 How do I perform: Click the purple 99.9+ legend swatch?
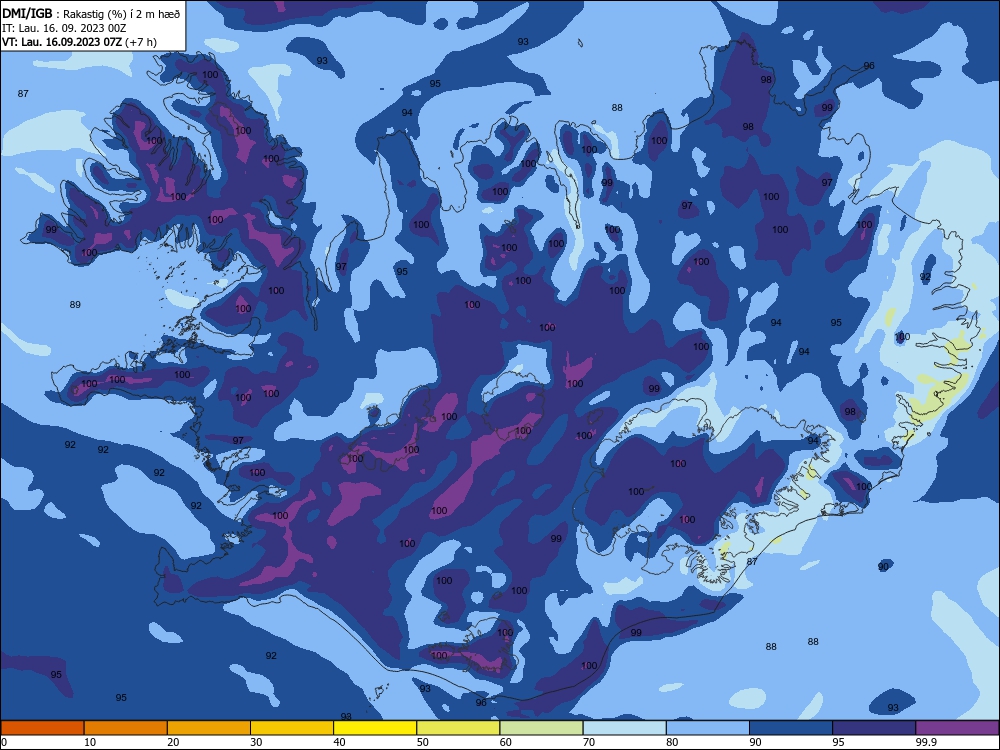click(957, 728)
